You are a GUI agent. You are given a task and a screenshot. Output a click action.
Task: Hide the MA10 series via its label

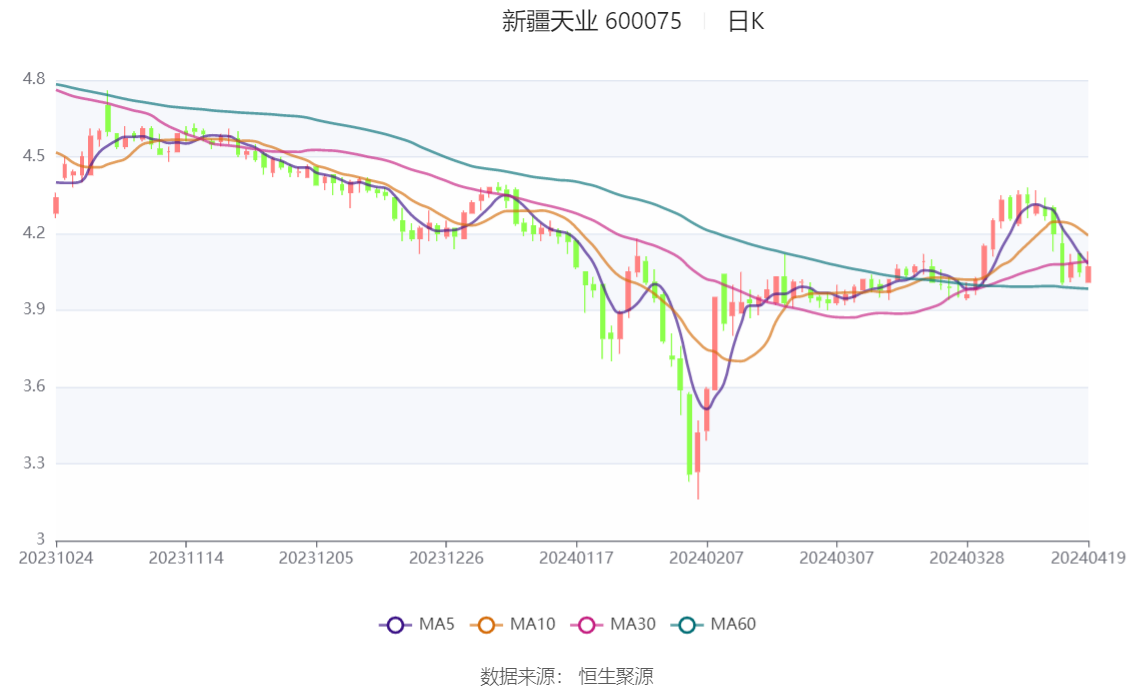(x=532, y=624)
